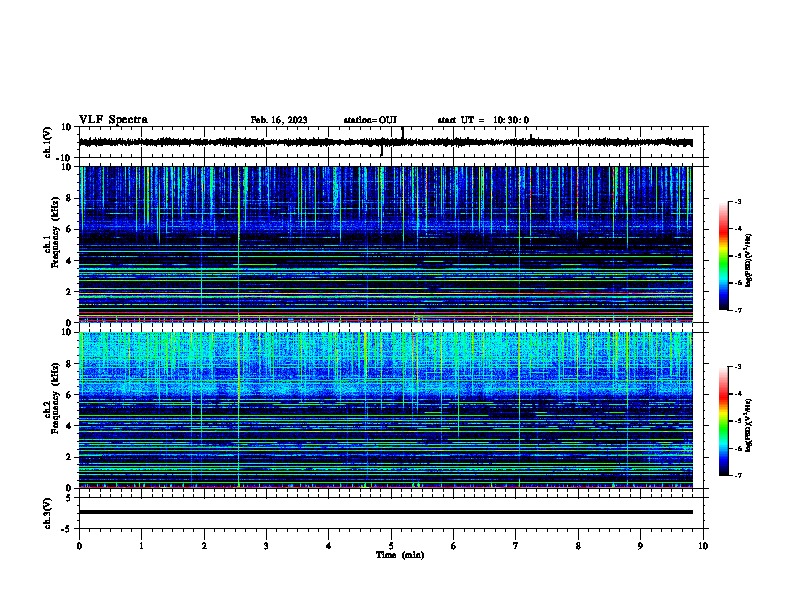
Task: Click the ch.1 spectrogram color scale bar
Action: [724, 256]
